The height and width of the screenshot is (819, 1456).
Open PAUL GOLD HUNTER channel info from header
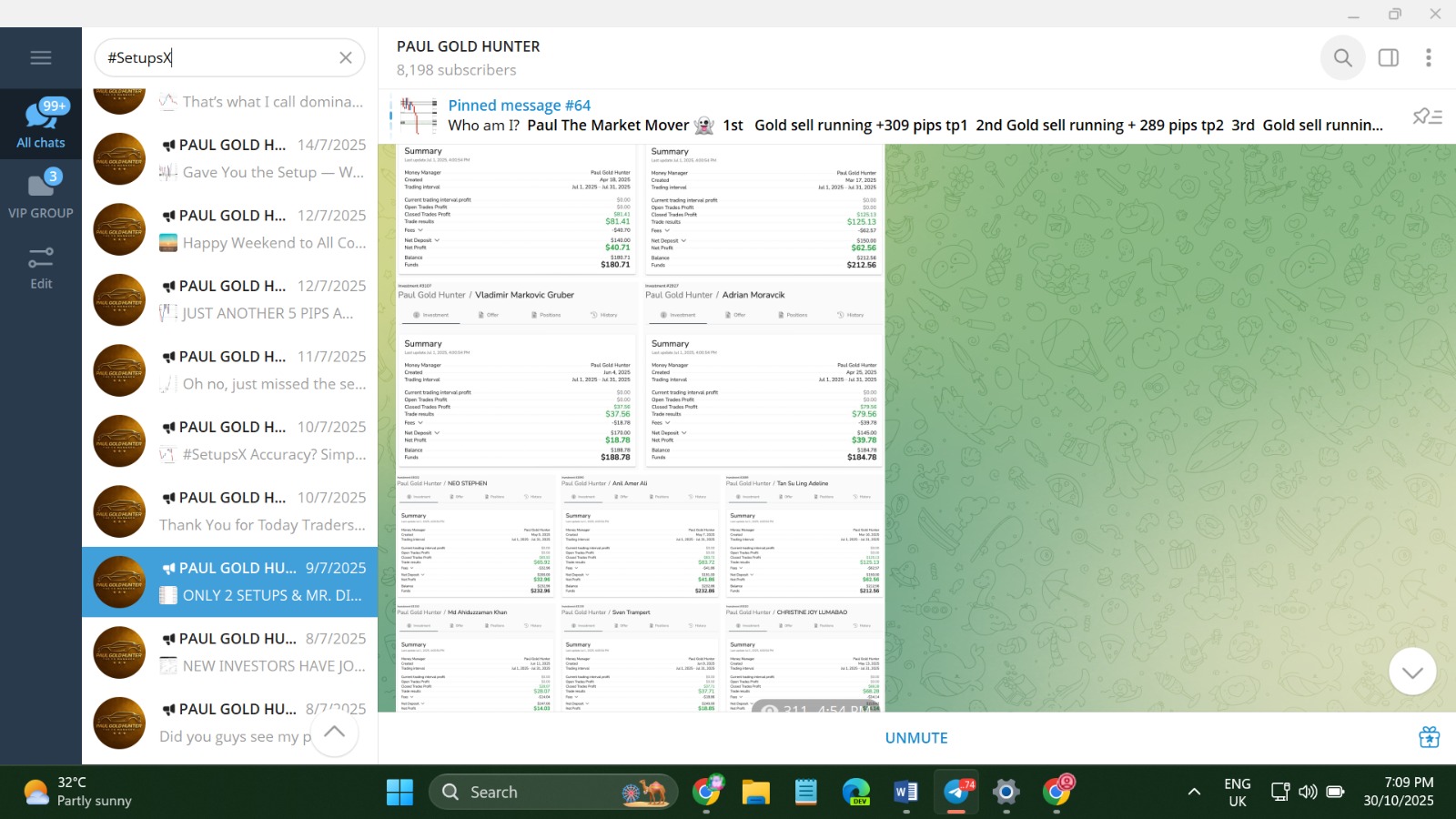[469, 57]
